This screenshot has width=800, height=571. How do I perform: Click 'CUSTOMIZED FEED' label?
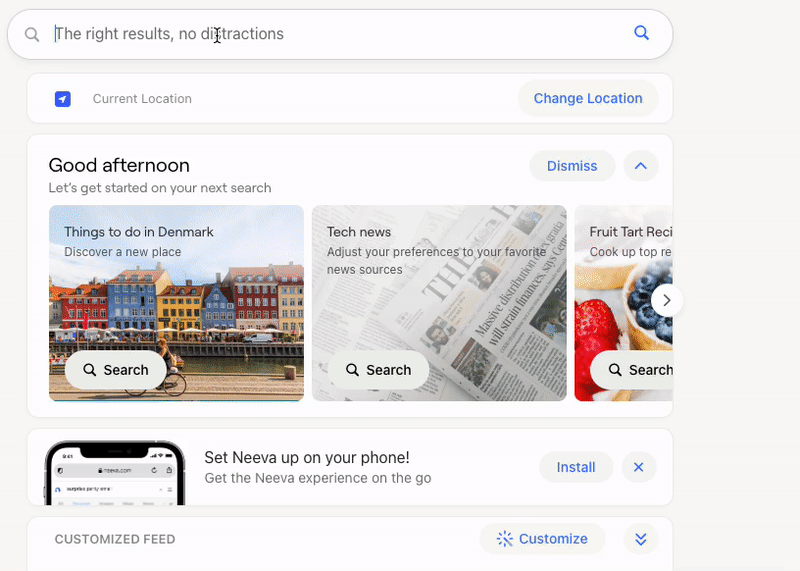(115, 539)
